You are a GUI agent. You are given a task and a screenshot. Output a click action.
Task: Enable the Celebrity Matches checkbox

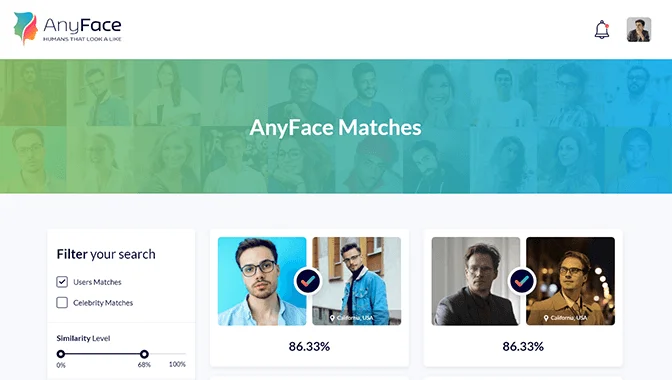(x=62, y=302)
